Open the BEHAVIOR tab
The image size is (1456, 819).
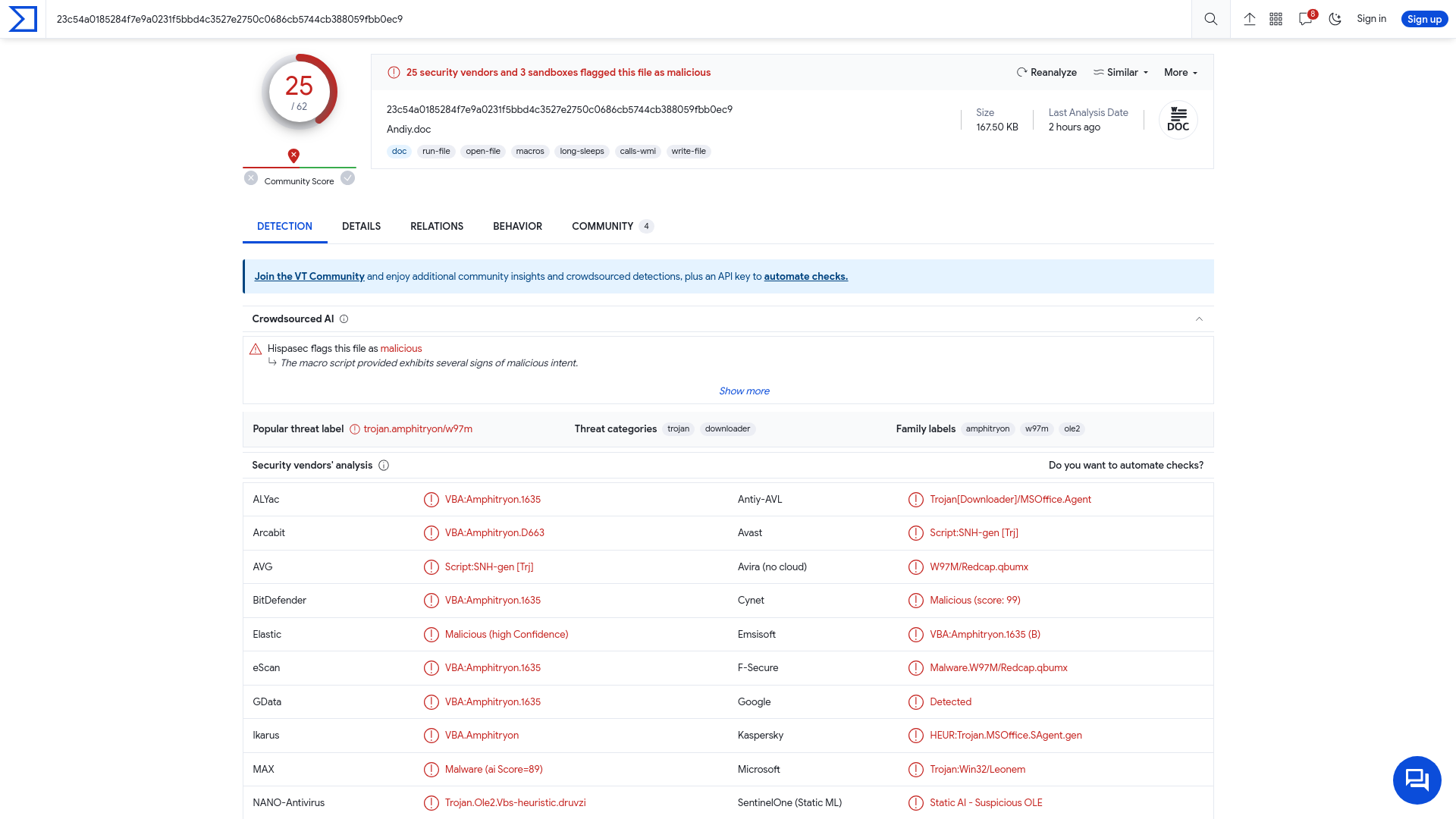click(517, 227)
